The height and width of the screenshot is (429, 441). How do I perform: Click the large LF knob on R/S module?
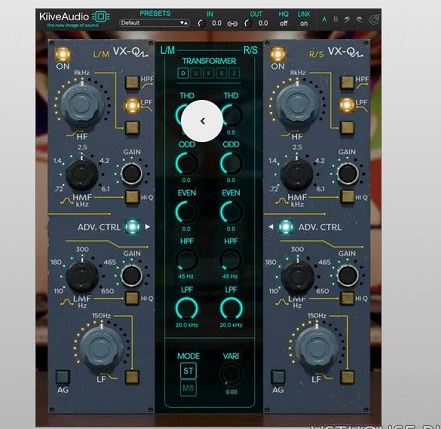click(x=316, y=348)
